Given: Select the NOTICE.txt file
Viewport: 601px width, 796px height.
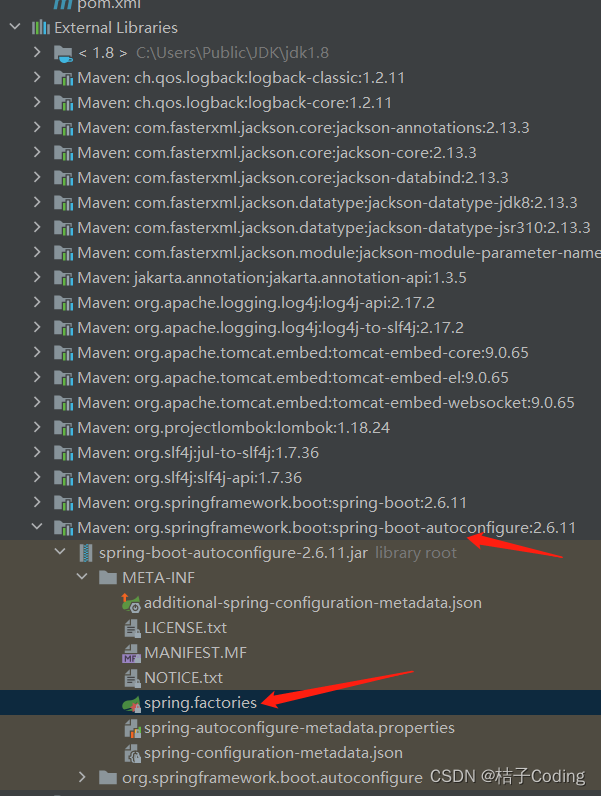Looking at the screenshot, I should (183, 678).
